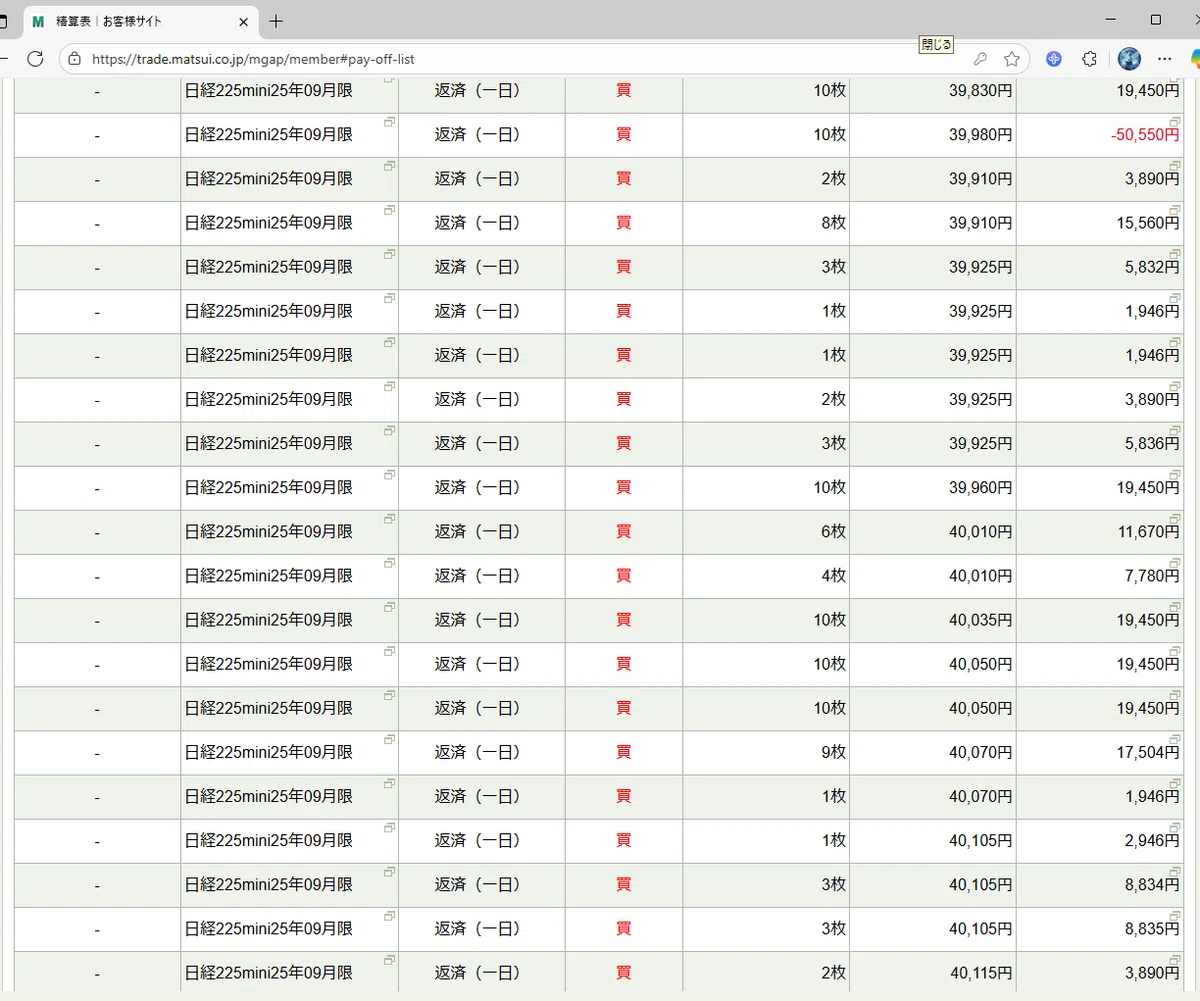The image size is (1200, 1001).
Task: Close the 精算表 お客様サイト tab
Action: (x=244, y=21)
